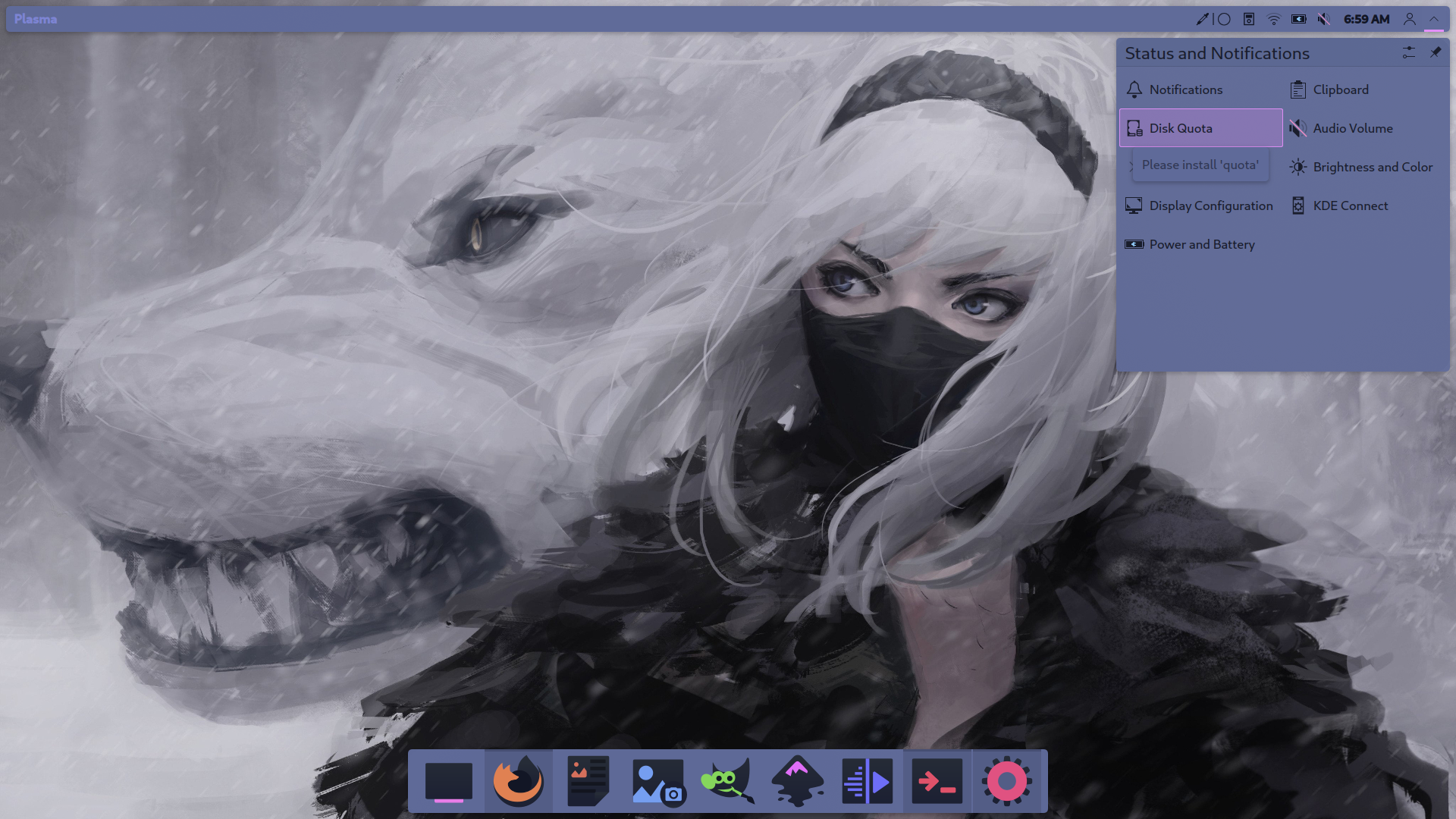Click the circle tray icon
Viewport: 1456px width, 819px height.
pyautogui.click(x=1224, y=19)
